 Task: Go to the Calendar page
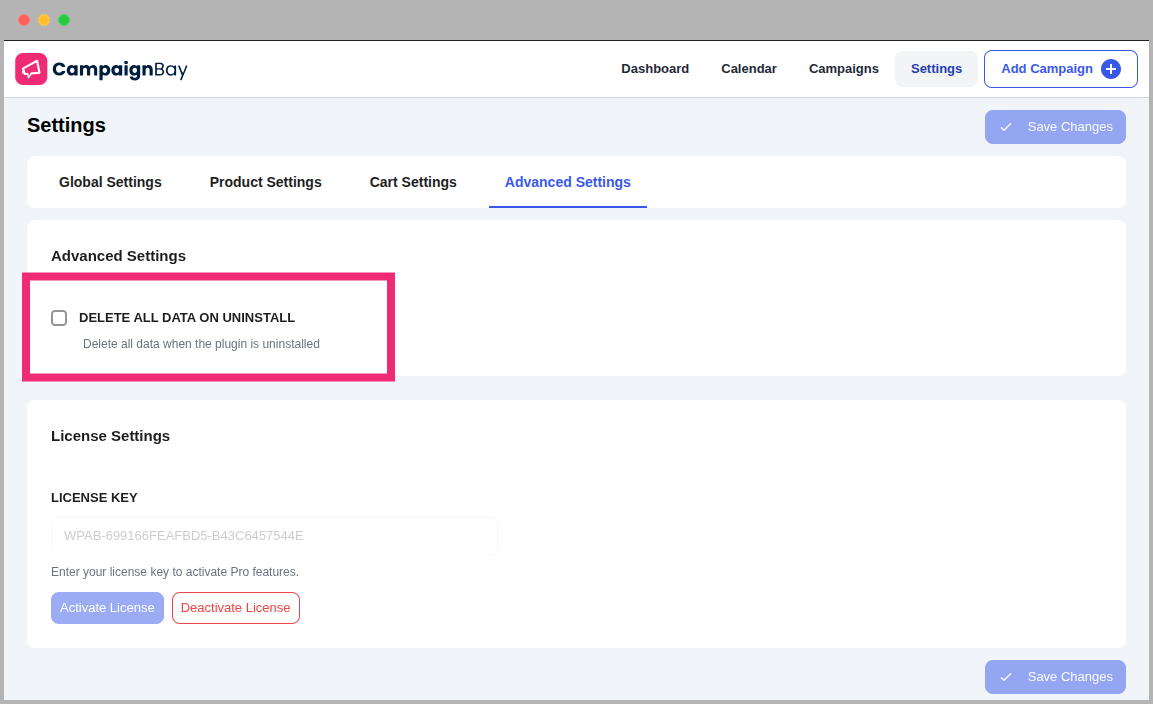coord(749,69)
